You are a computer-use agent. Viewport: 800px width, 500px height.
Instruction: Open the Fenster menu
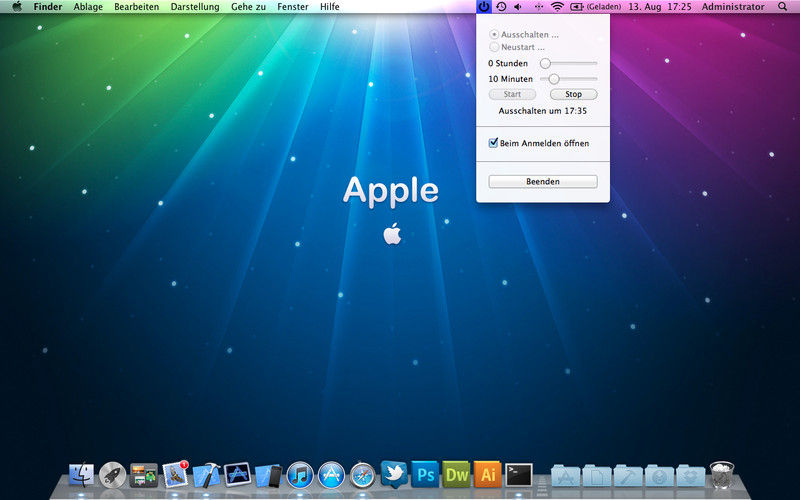(293, 7)
